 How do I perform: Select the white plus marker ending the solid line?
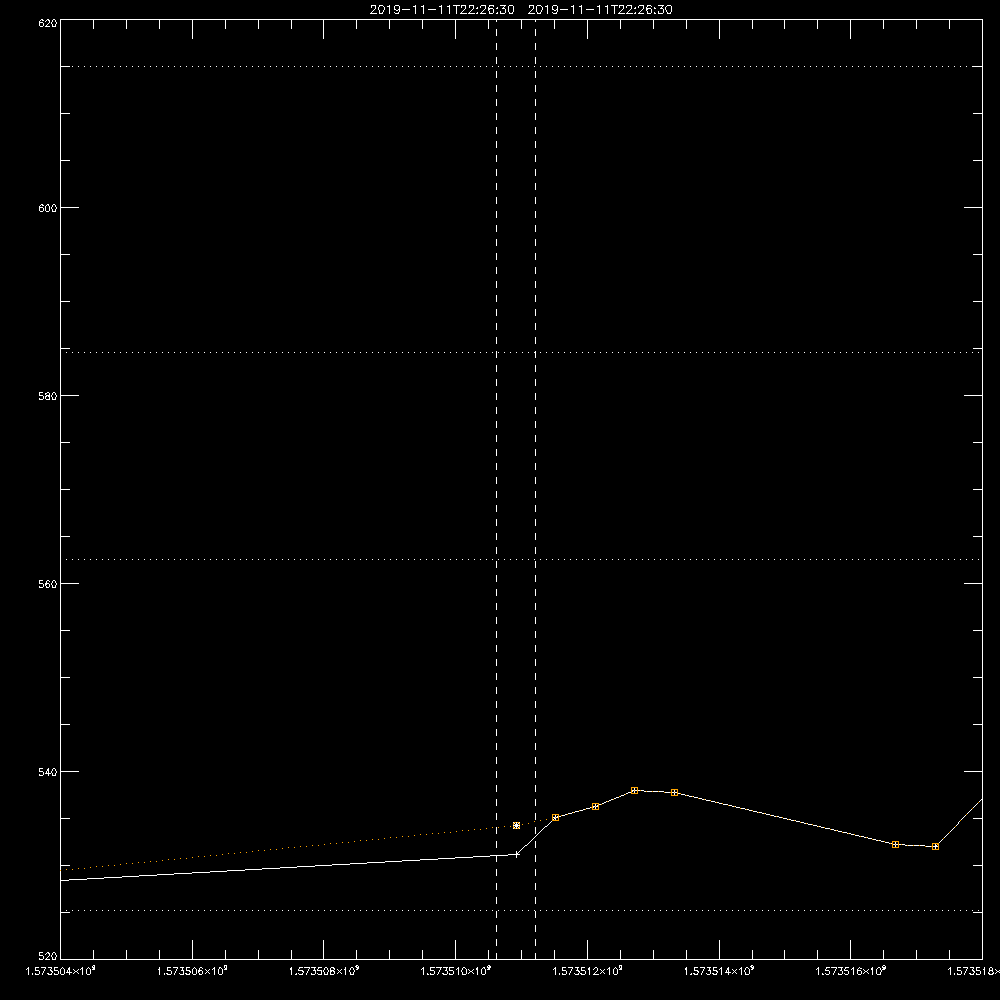517,854
